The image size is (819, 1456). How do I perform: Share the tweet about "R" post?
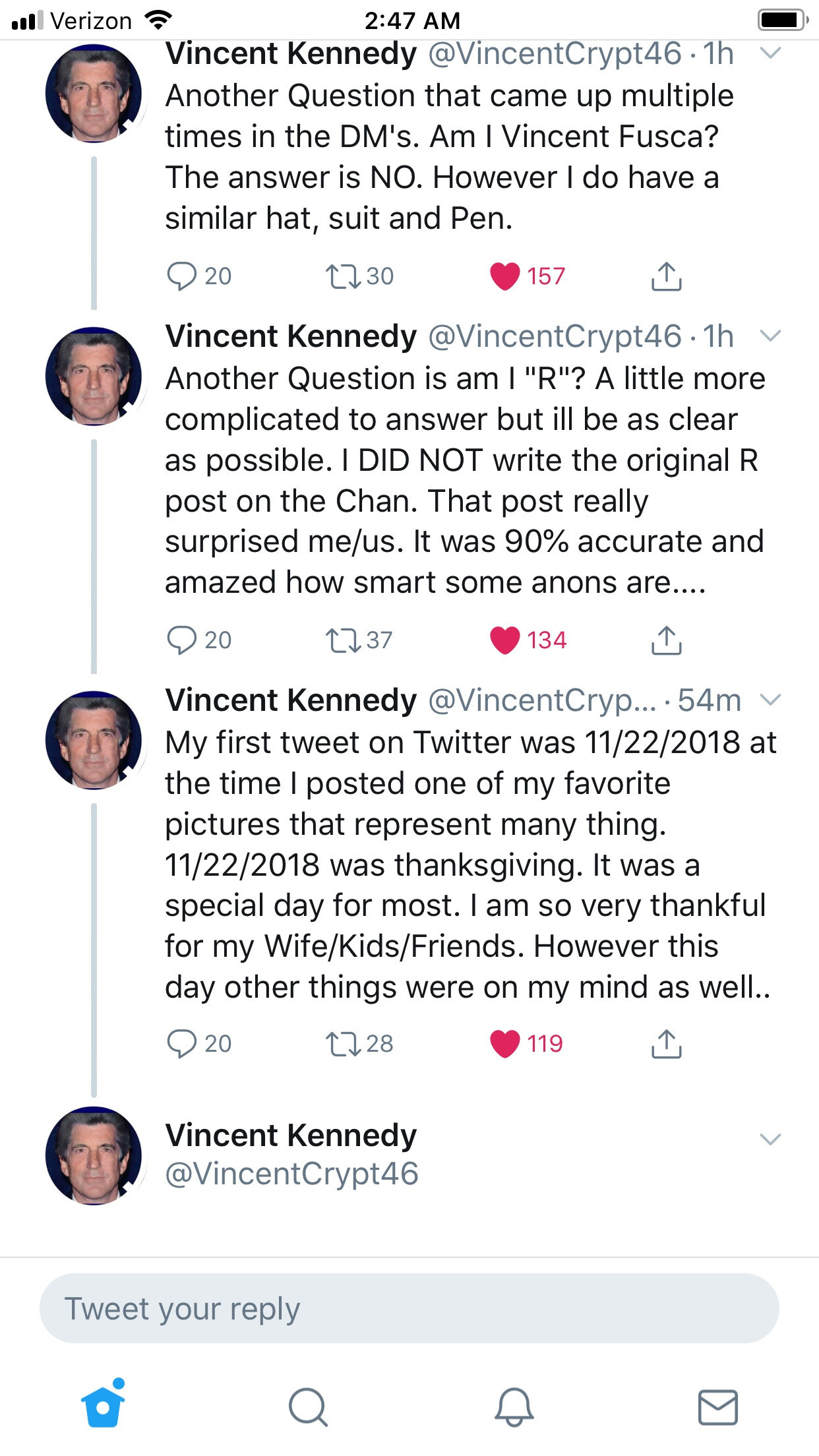(x=666, y=640)
